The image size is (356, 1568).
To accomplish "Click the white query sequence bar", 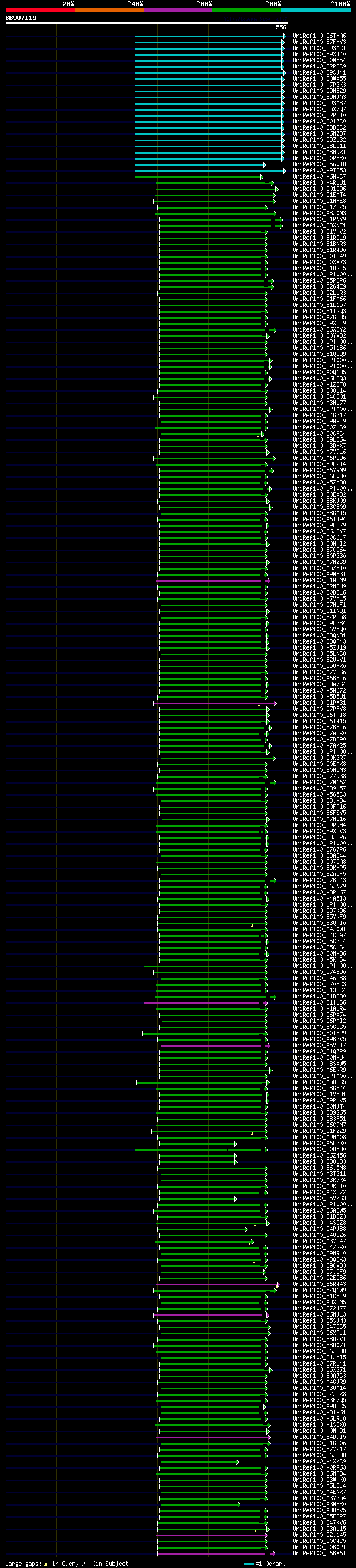I will (147, 23).
